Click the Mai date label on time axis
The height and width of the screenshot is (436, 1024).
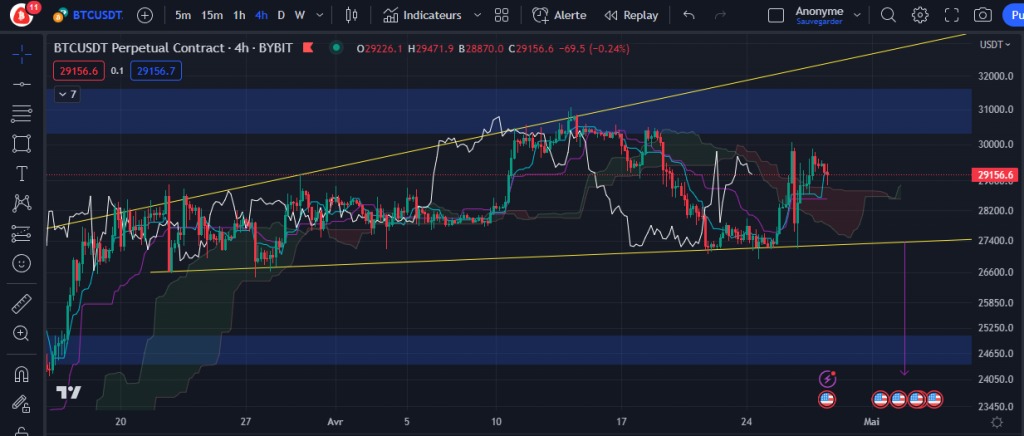pos(871,422)
